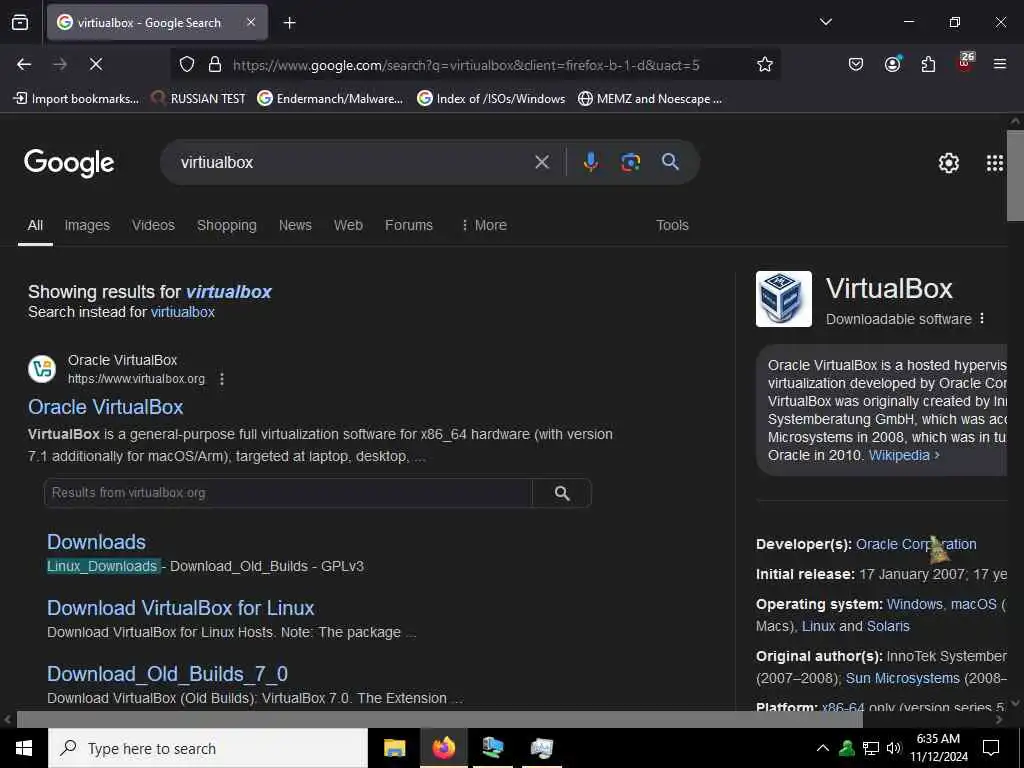Screen dimensions: 1024x768
Task: Open the three-dot menu beside virtualbox.org URL
Action: [x=222, y=379]
